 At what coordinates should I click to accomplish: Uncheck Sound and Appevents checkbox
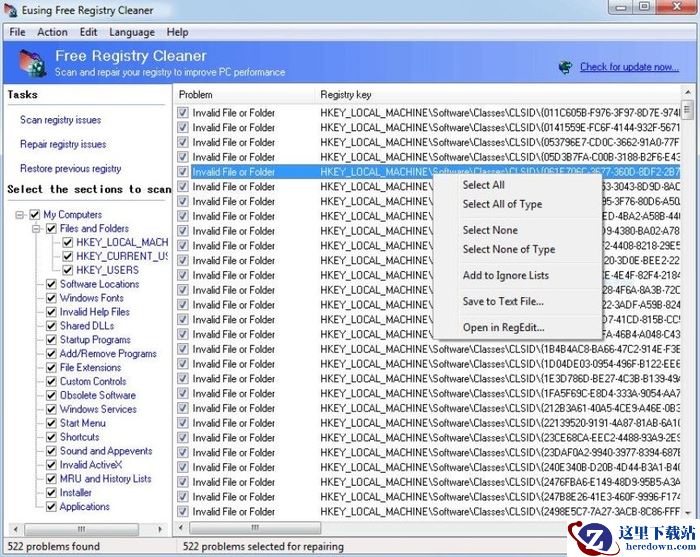pos(51,451)
